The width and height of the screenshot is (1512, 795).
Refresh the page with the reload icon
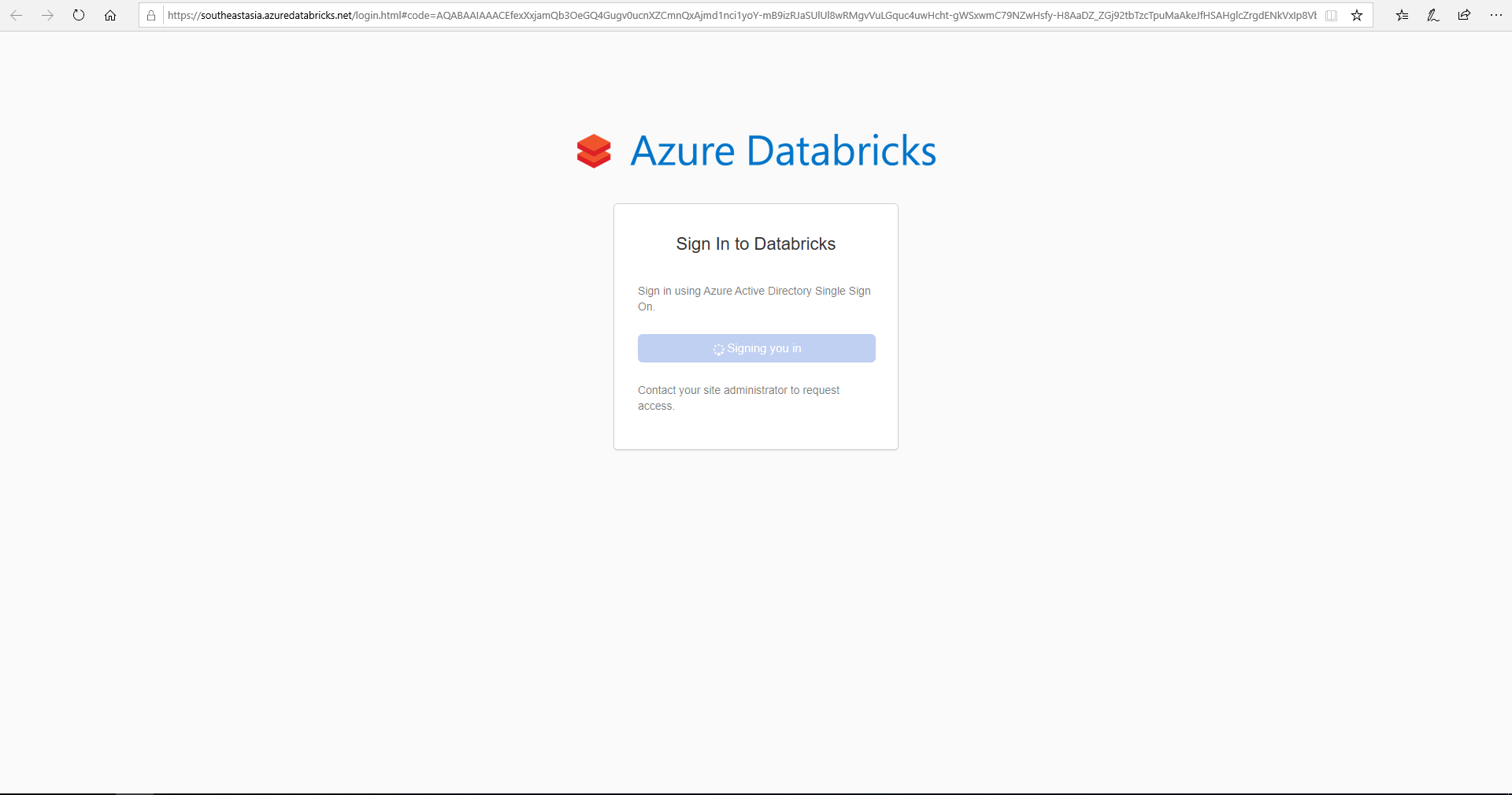(79, 15)
